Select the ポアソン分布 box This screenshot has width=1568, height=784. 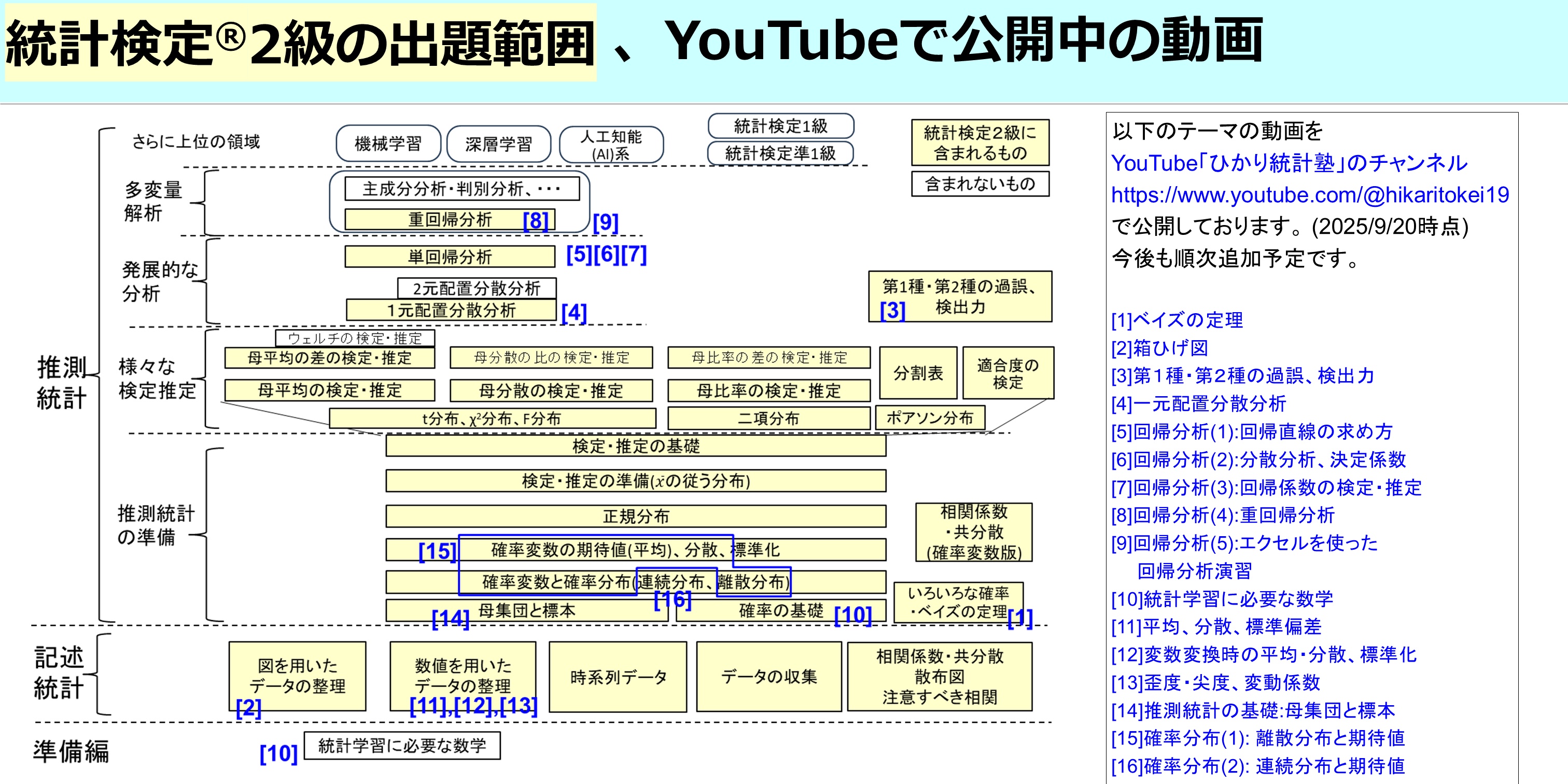point(931,417)
